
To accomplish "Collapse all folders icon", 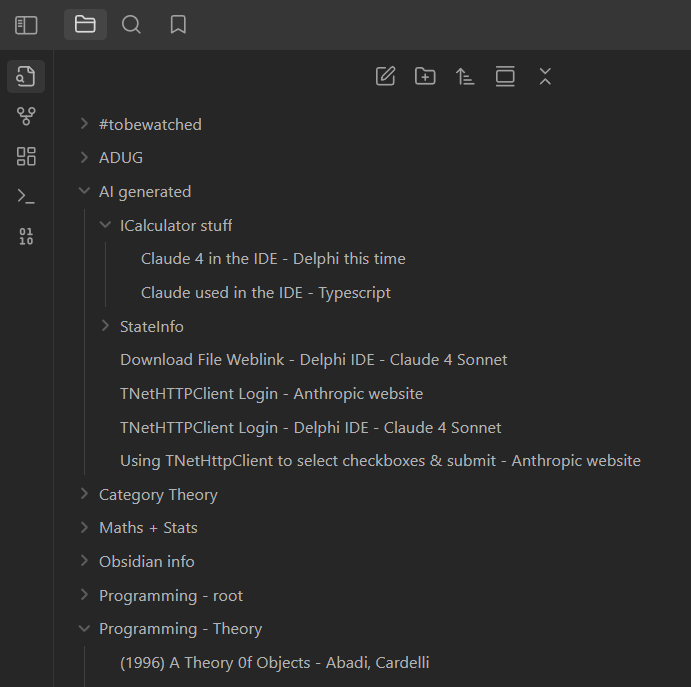I will tap(545, 76).
